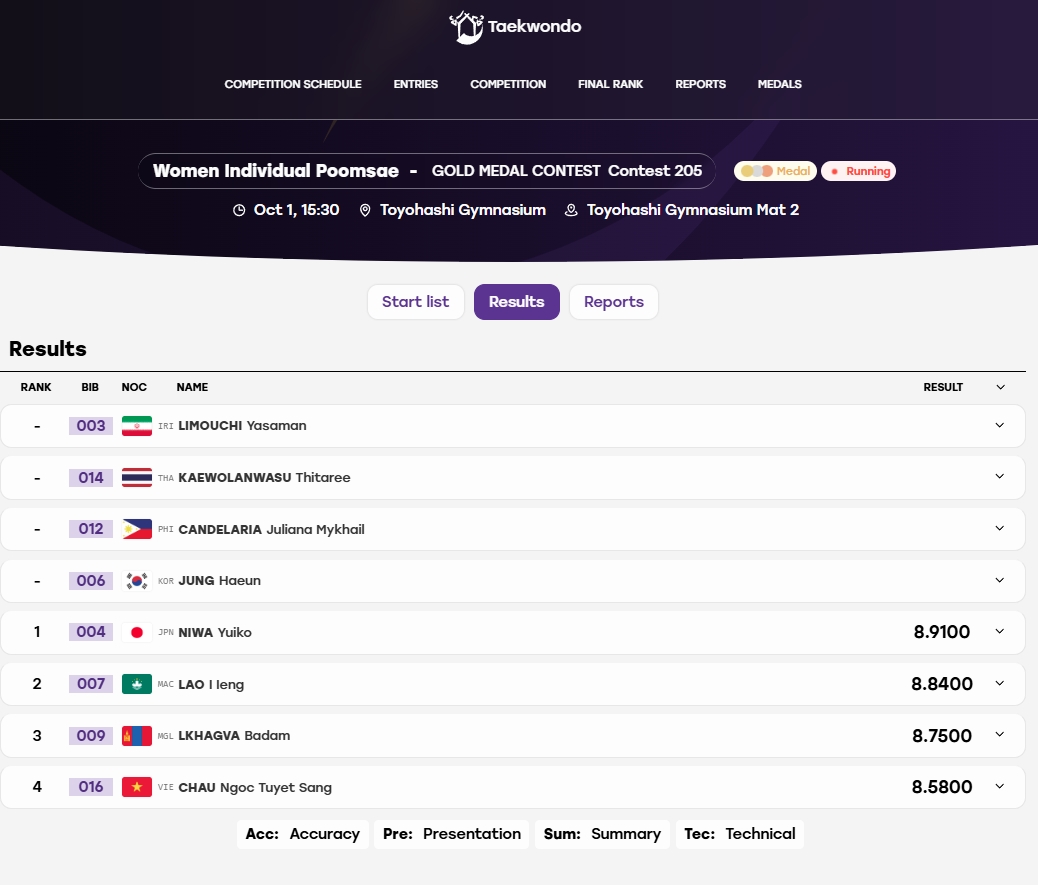Toggle the chevron beside the RESULT column header
Viewport: 1038px width, 885px height.
click(x=1000, y=387)
